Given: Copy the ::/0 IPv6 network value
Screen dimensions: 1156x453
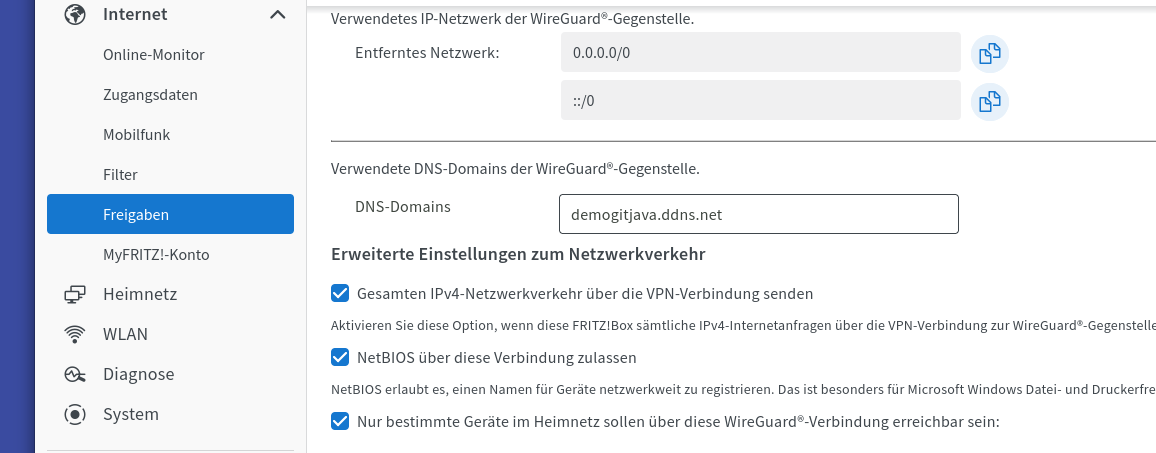Looking at the screenshot, I should (989, 101).
